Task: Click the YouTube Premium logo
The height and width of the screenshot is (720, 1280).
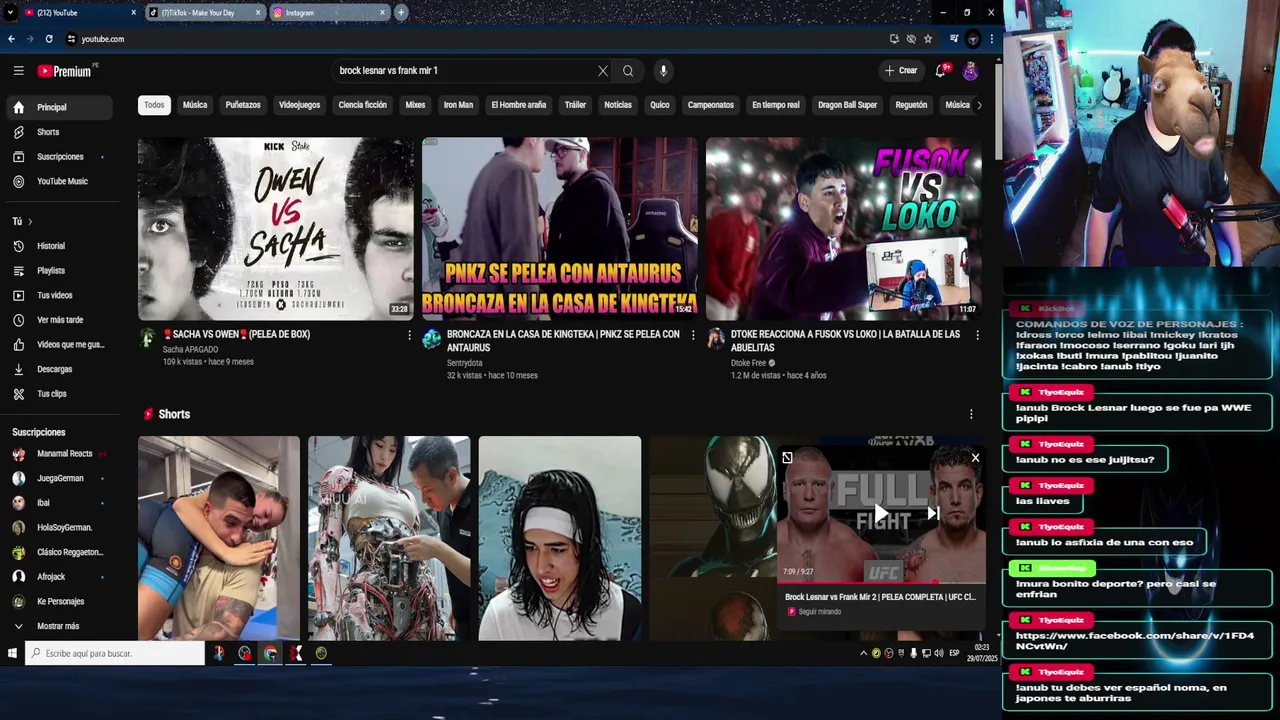Action: 66,71
